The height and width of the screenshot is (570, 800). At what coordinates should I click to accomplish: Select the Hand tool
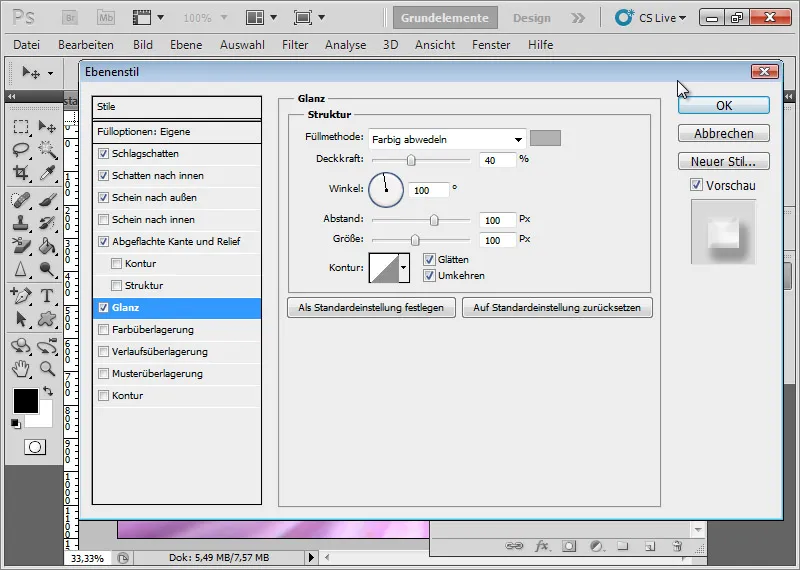click(21, 368)
